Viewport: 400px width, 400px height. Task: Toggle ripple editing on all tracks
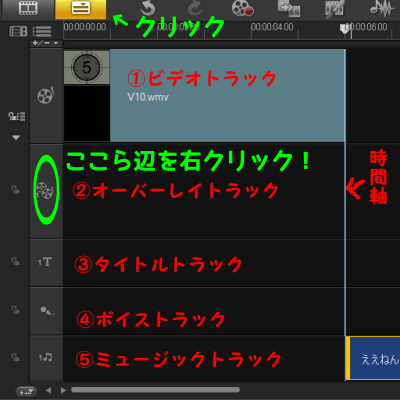tap(16, 116)
